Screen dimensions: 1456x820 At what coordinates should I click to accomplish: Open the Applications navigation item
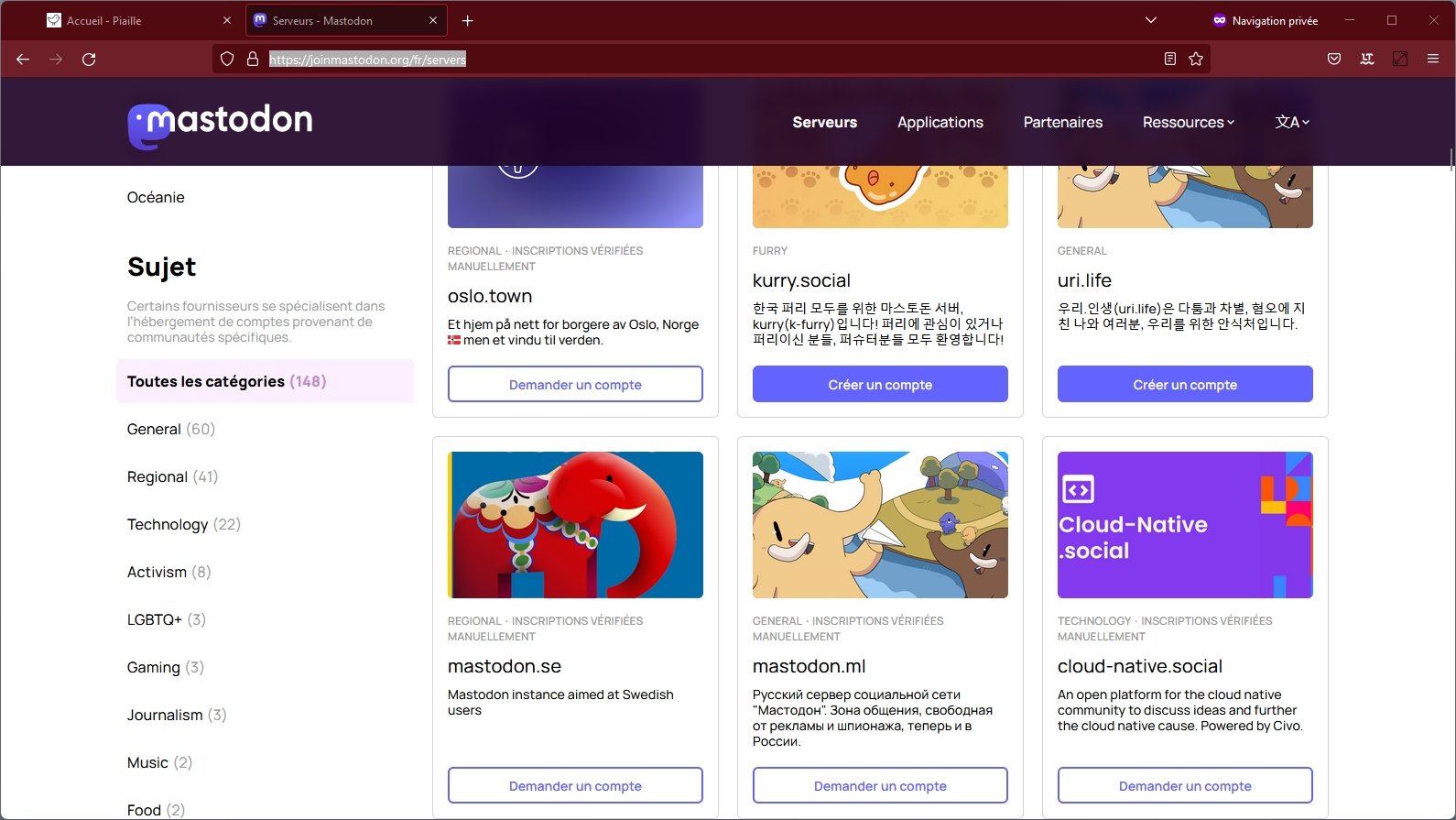pos(940,122)
